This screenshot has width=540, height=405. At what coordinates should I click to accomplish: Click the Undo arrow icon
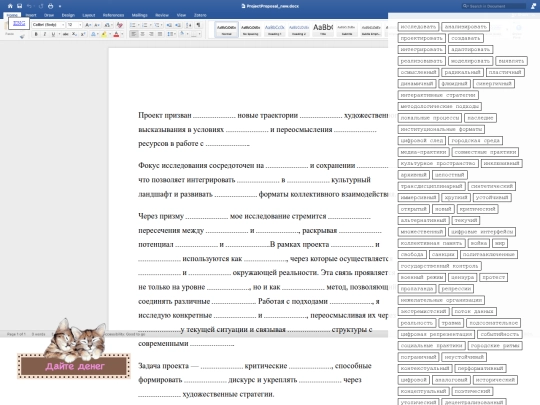29,6
